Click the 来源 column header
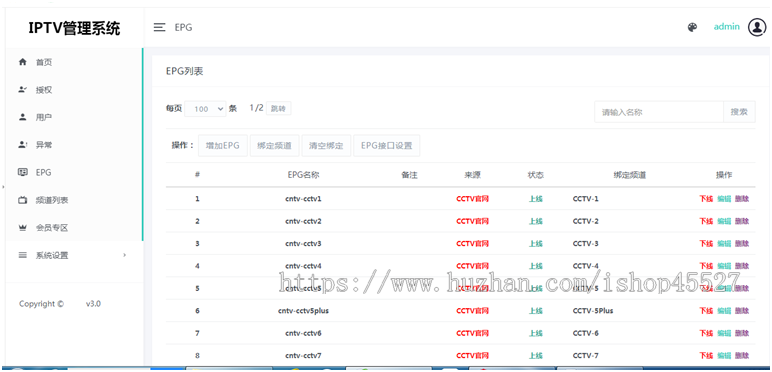The height and width of the screenshot is (372, 772). point(473,175)
